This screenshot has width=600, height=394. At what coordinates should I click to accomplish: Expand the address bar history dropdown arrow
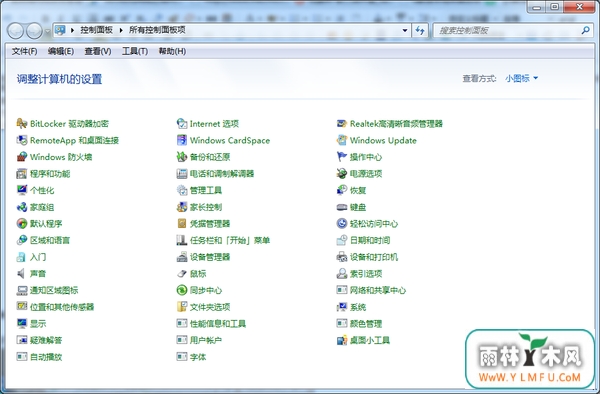coord(405,30)
